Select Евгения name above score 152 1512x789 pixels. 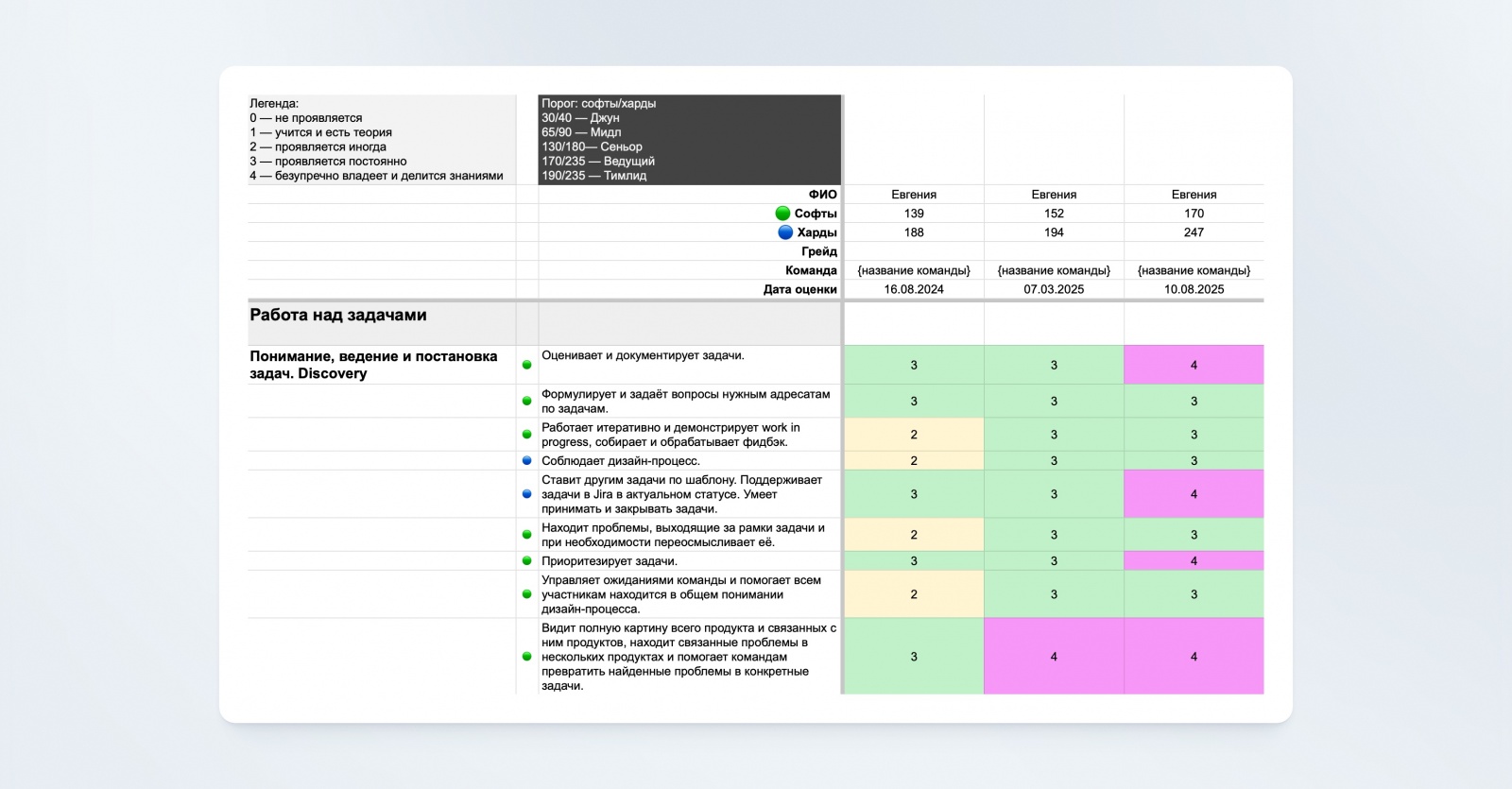pyautogui.click(x=1054, y=195)
